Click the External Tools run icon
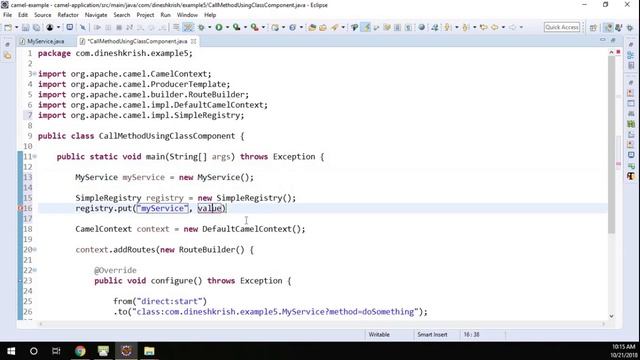This screenshot has height=360, width=640. [255, 27]
